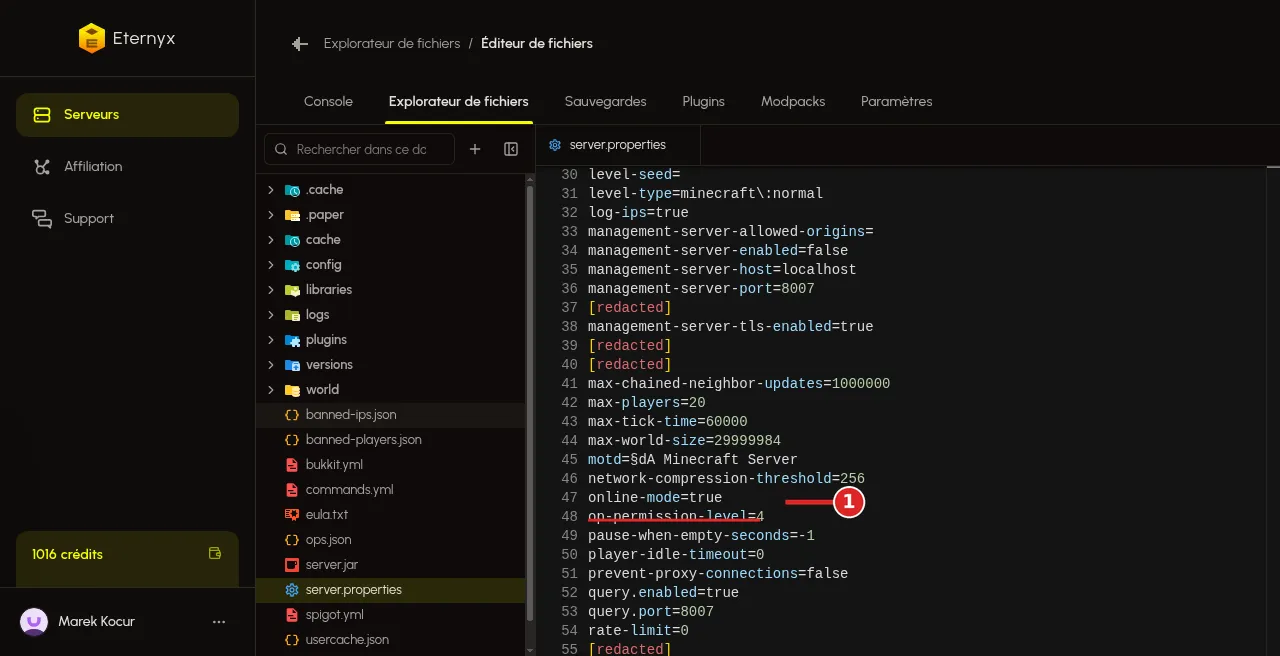Click the Marek Kocur avatar
Screen dimensions: 1280x656
pyautogui.click(x=34, y=622)
